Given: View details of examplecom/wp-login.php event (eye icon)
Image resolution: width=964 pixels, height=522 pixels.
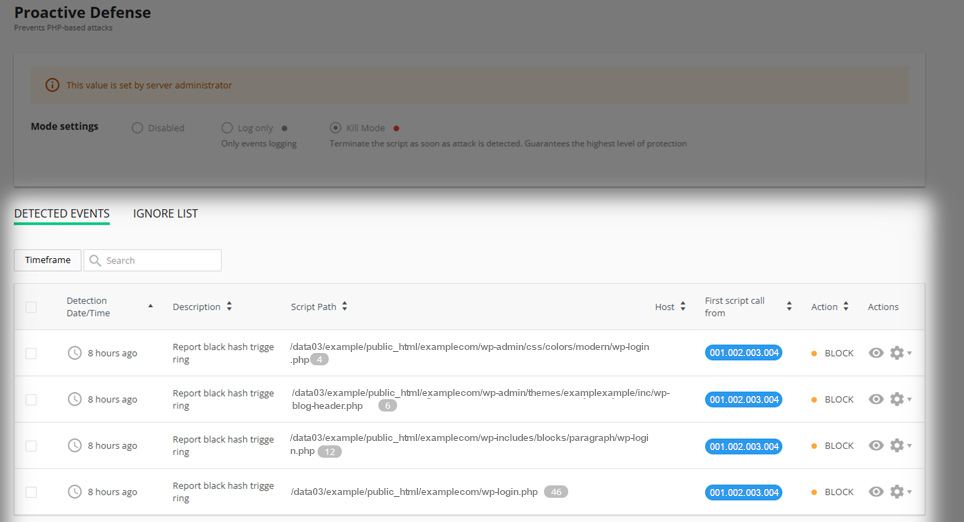Looking at the screenshot, I should (x=876, y=492).
